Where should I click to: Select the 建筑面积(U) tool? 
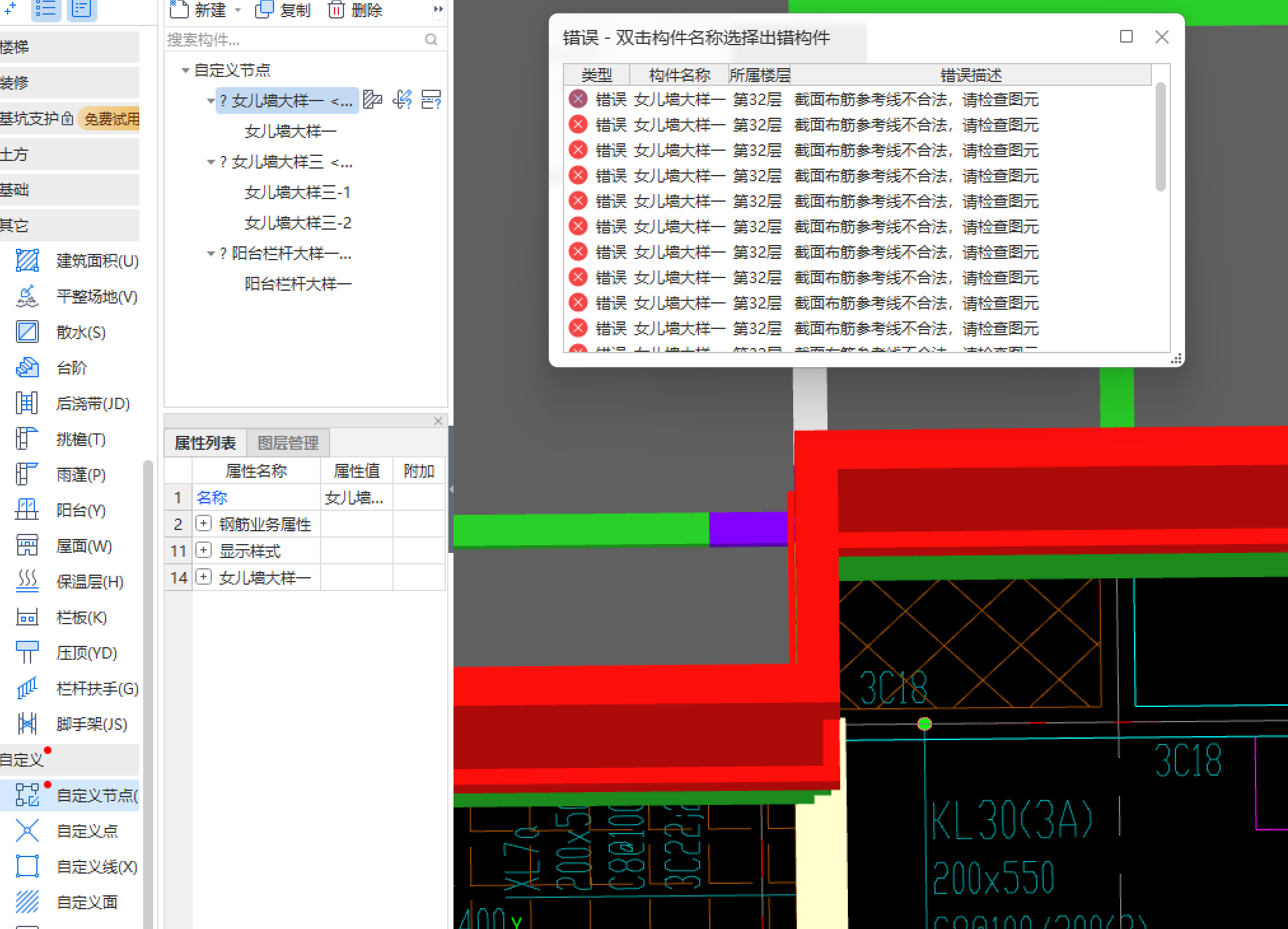tap(76, 261)
